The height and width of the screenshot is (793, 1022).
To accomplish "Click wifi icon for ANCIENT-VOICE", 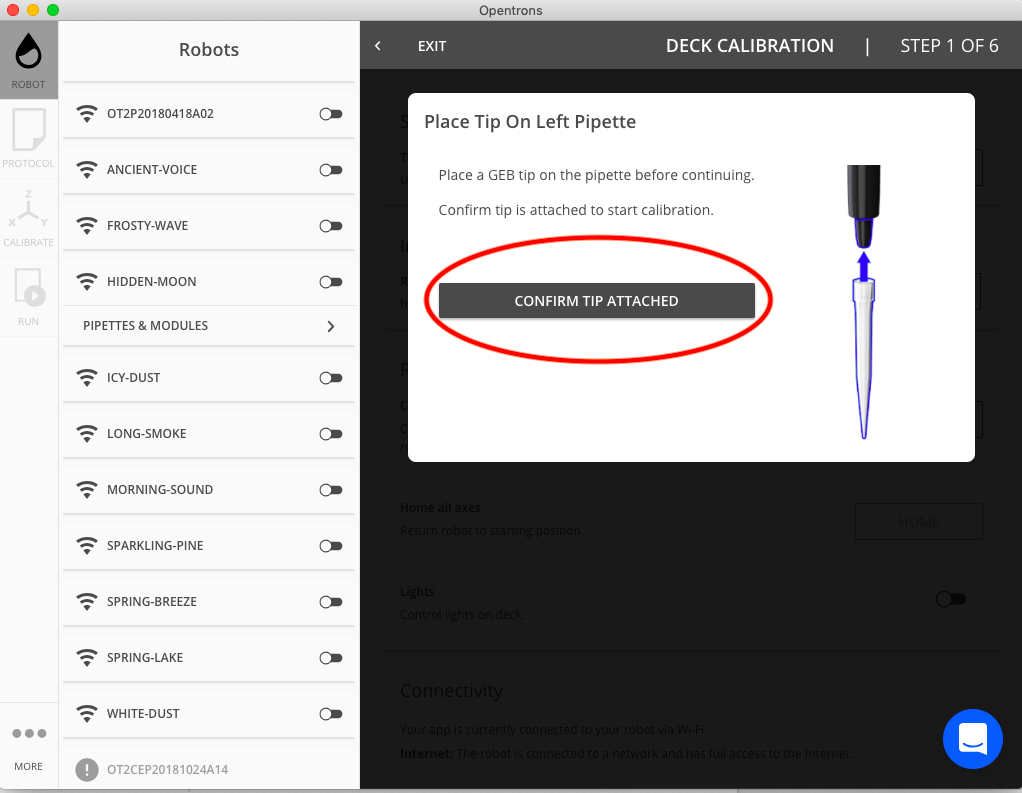I will pyautogui.click(x=87, y=169).
